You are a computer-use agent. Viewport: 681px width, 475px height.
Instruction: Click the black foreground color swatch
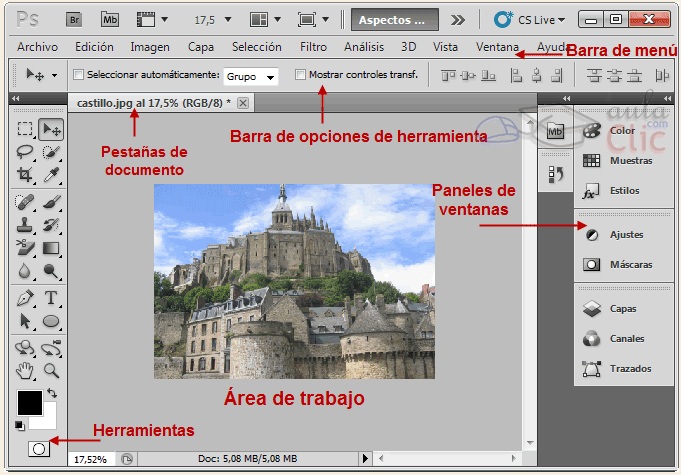click(30, 403)
